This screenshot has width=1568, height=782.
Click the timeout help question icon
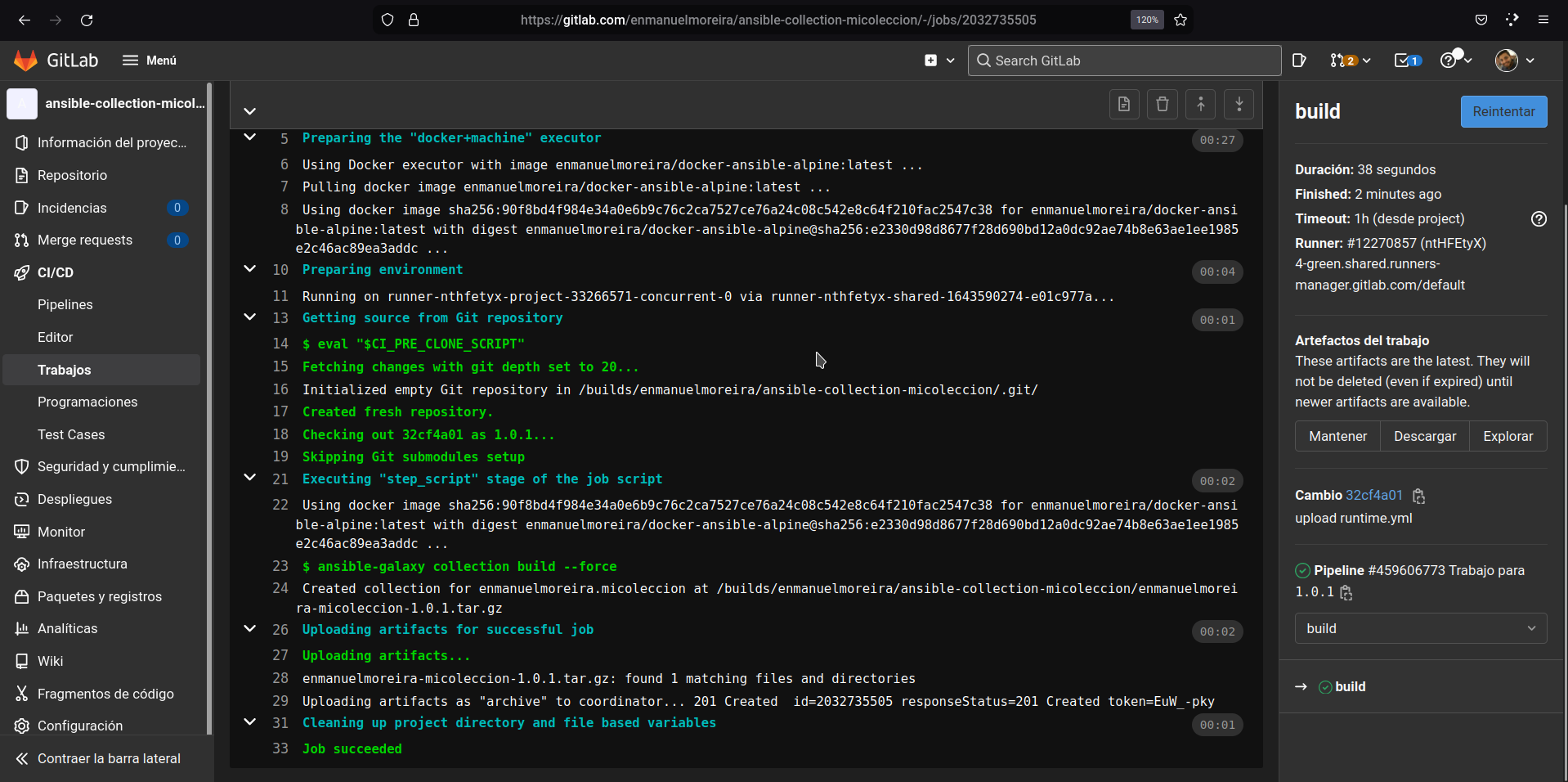(1539, 218)
